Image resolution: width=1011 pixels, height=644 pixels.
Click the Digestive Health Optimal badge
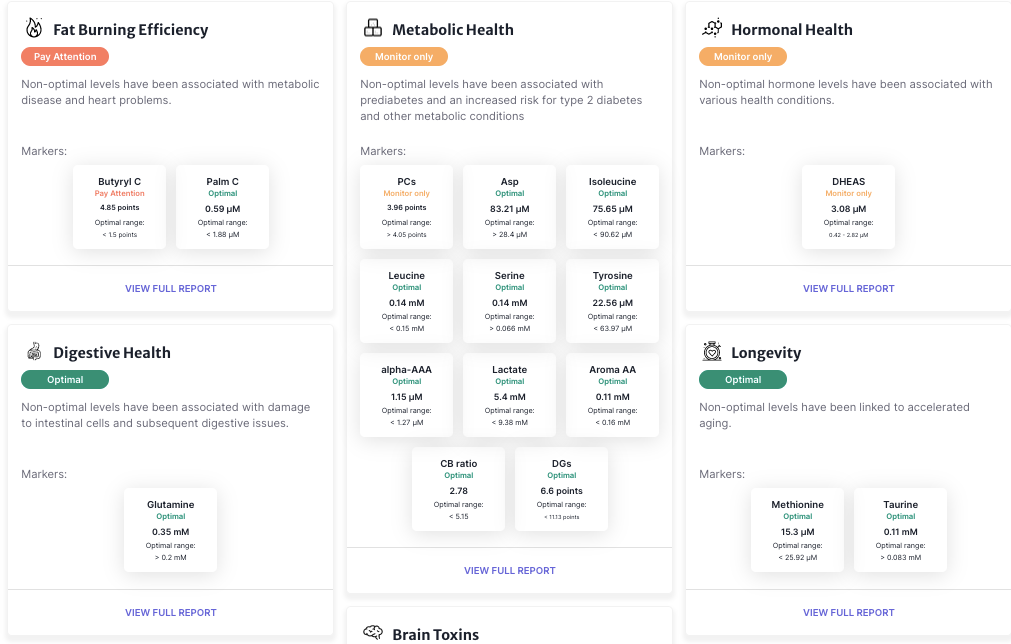tap(65, 380)
